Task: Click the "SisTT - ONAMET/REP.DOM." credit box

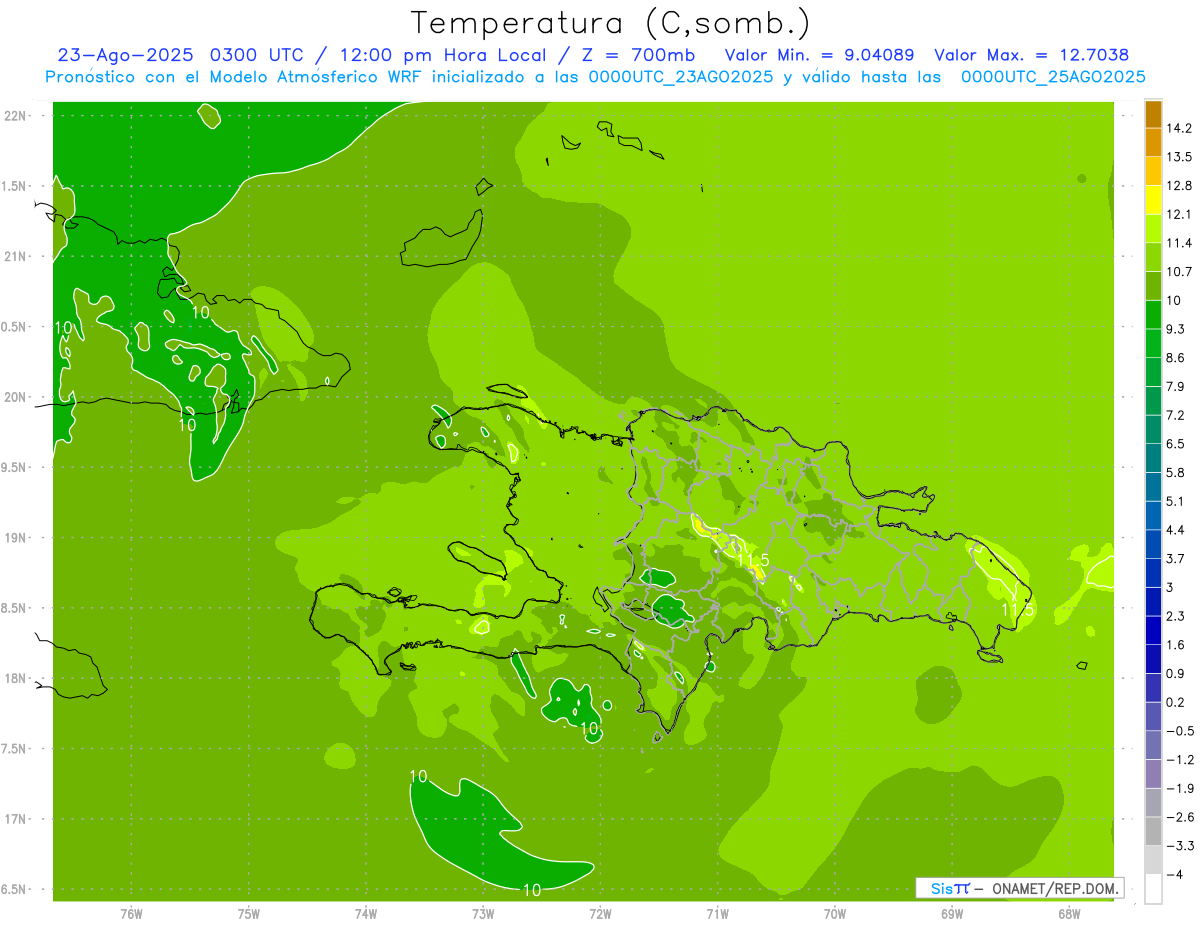Action: (1020, 888)
